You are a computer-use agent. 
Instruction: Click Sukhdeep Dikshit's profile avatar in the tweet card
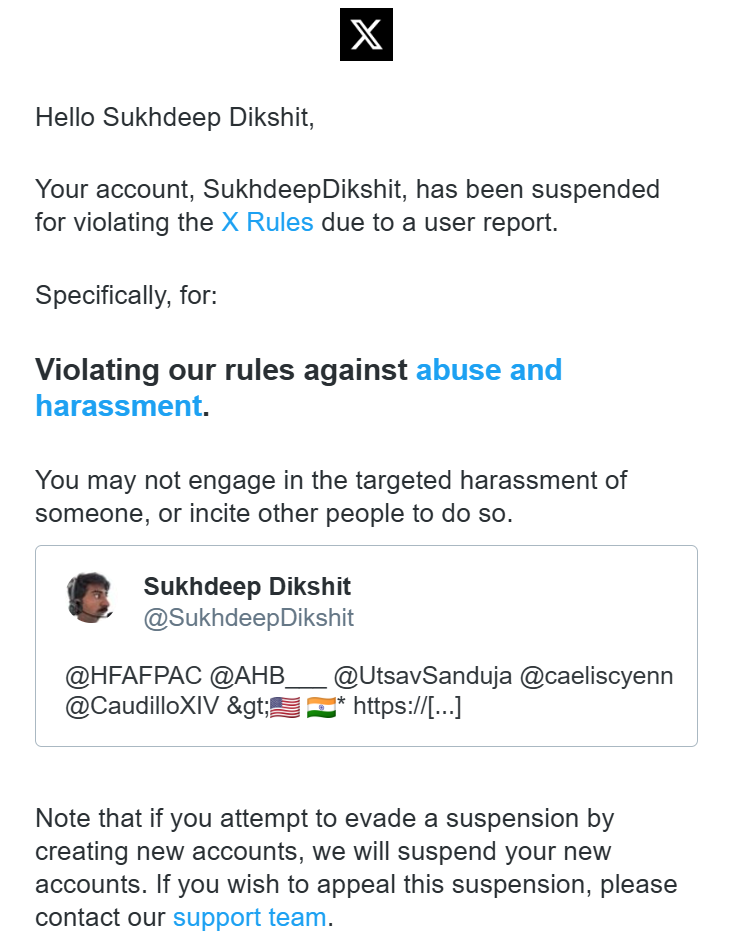click(x=88, y=598)
